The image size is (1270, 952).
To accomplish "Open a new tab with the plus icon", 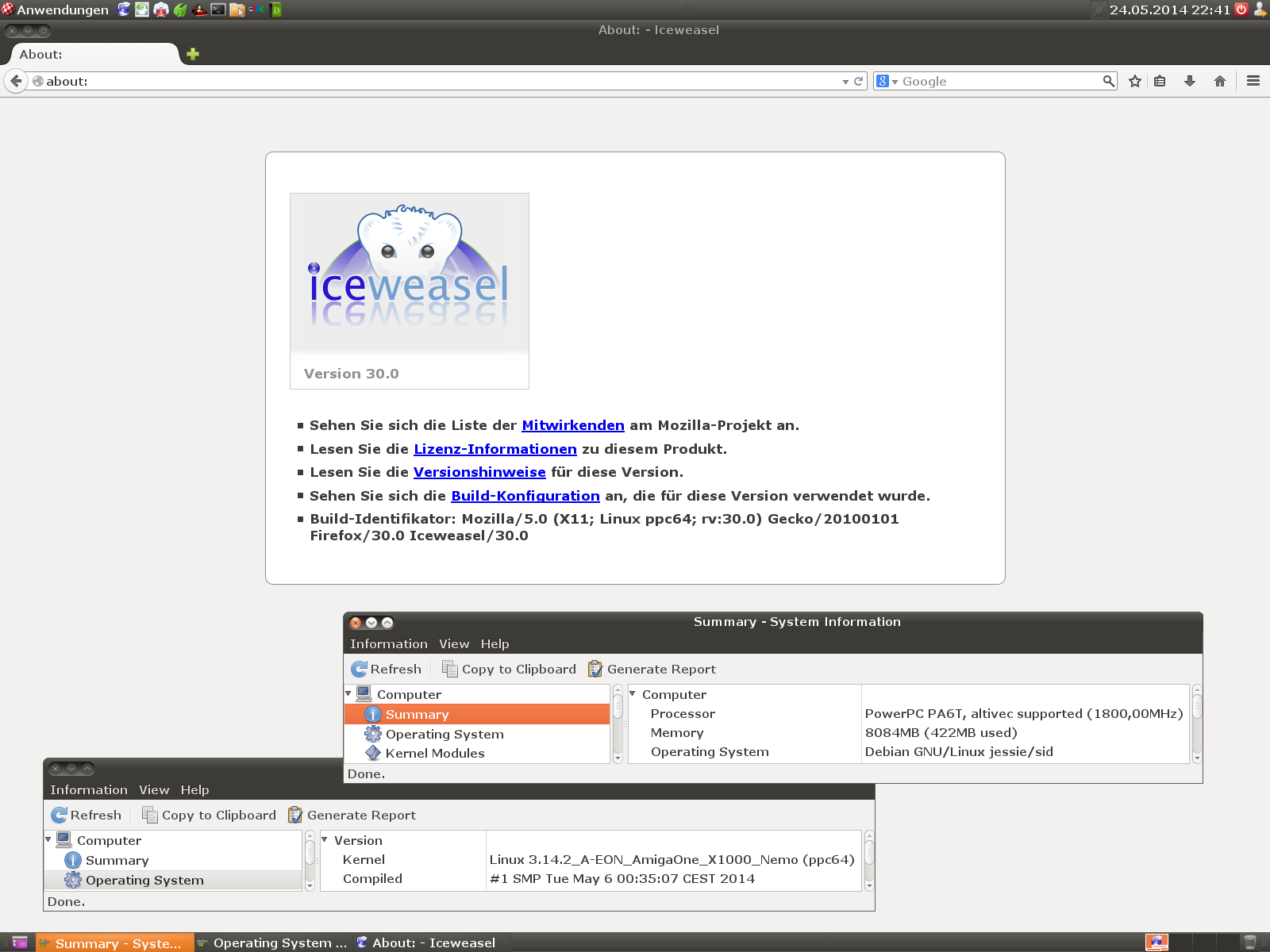I will point(193,54).
